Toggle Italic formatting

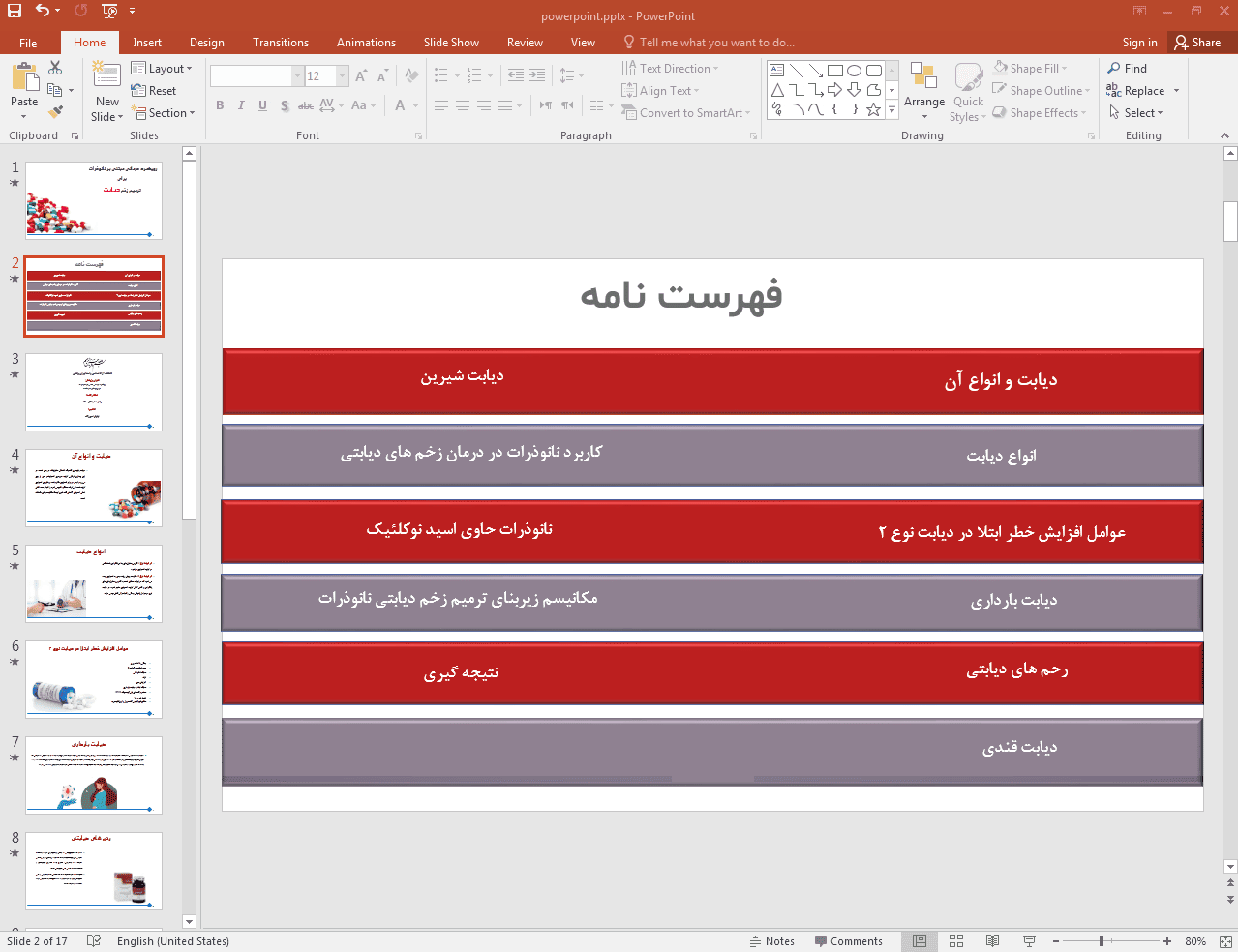(241, 105)
